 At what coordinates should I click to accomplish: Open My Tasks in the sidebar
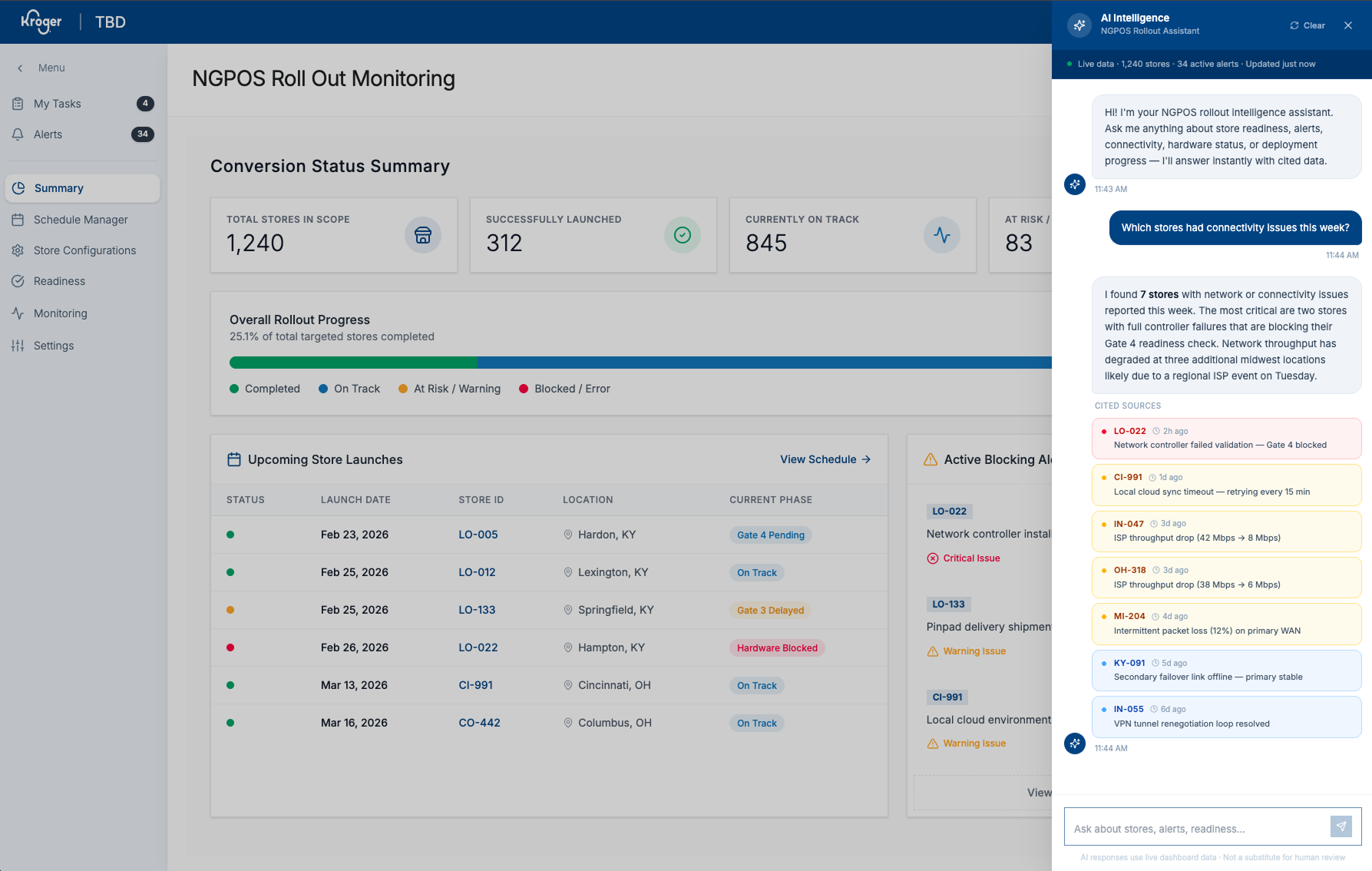pos(83,104)
